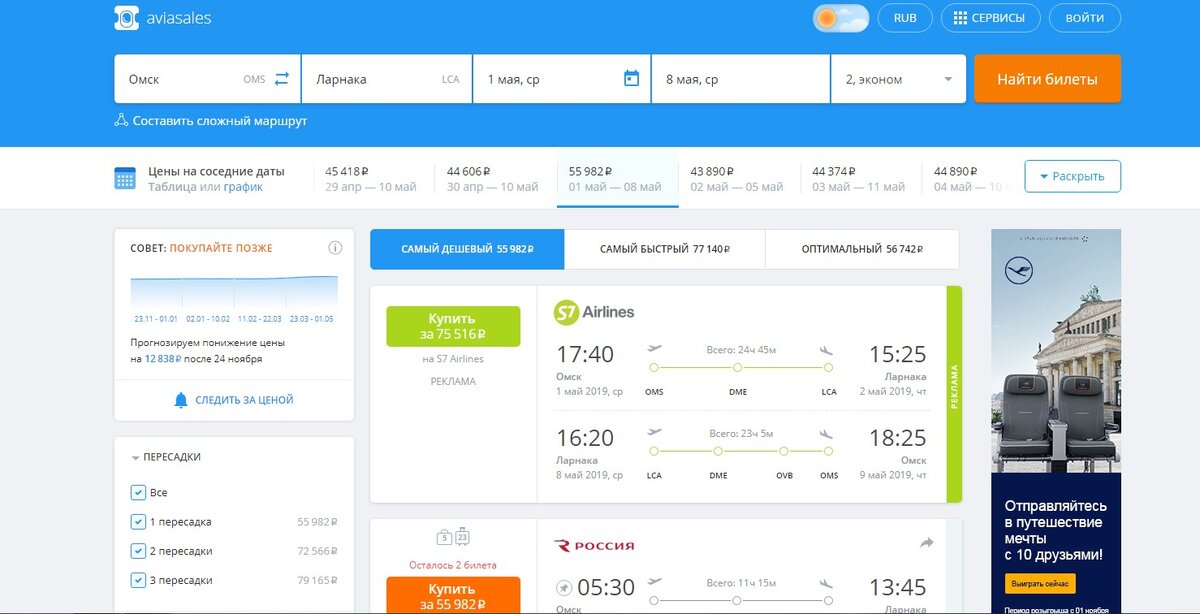Select 29 апр — 10 май price 45 418
The width and height of the screenshot is (1200, 614).
[371, 179]
